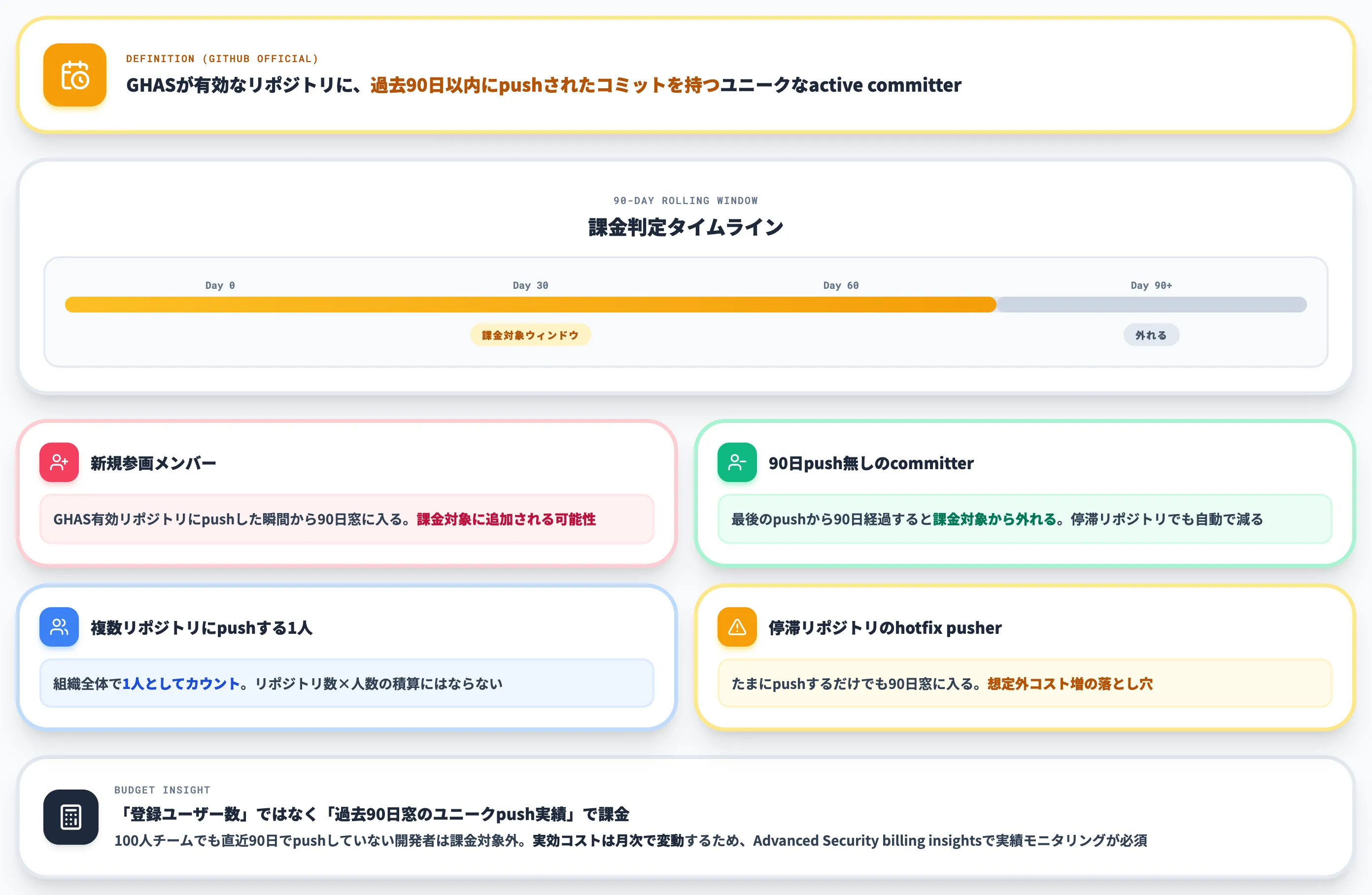Click the red add-user icon for 新規参画メンバー
The image size is (1372, 895).
(59, 462)
